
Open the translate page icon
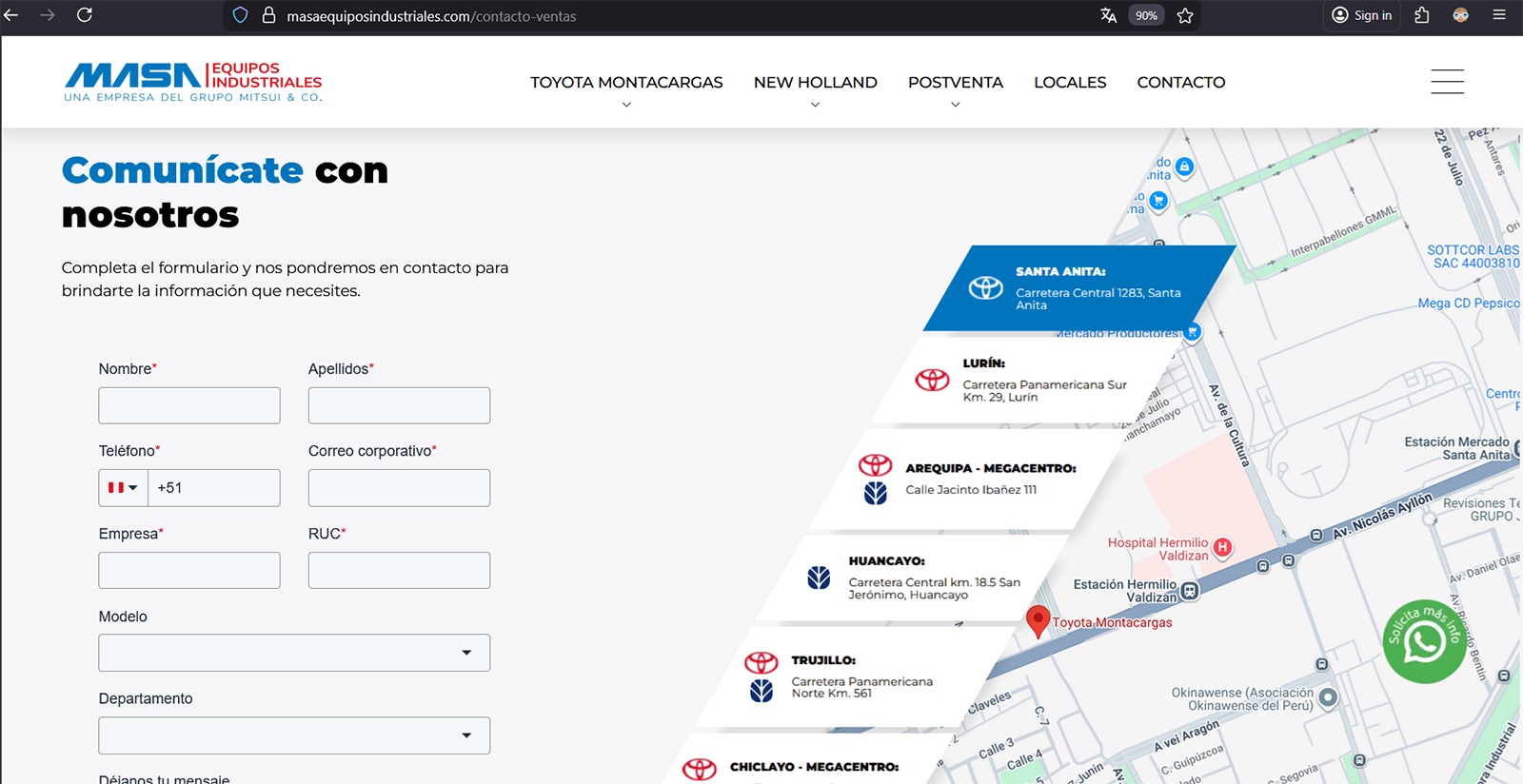tap(1108, 15)
